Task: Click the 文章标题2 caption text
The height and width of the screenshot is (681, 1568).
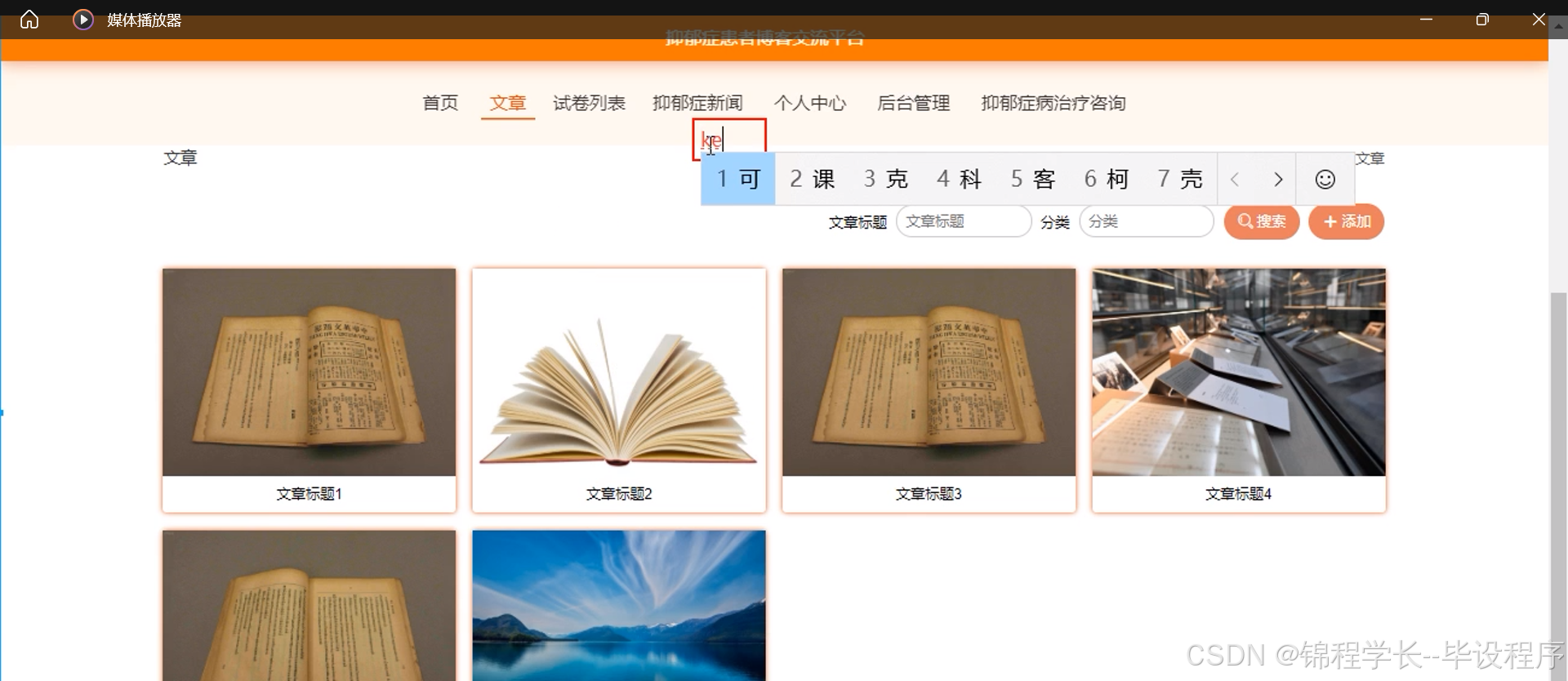Action: coord(619,494)
